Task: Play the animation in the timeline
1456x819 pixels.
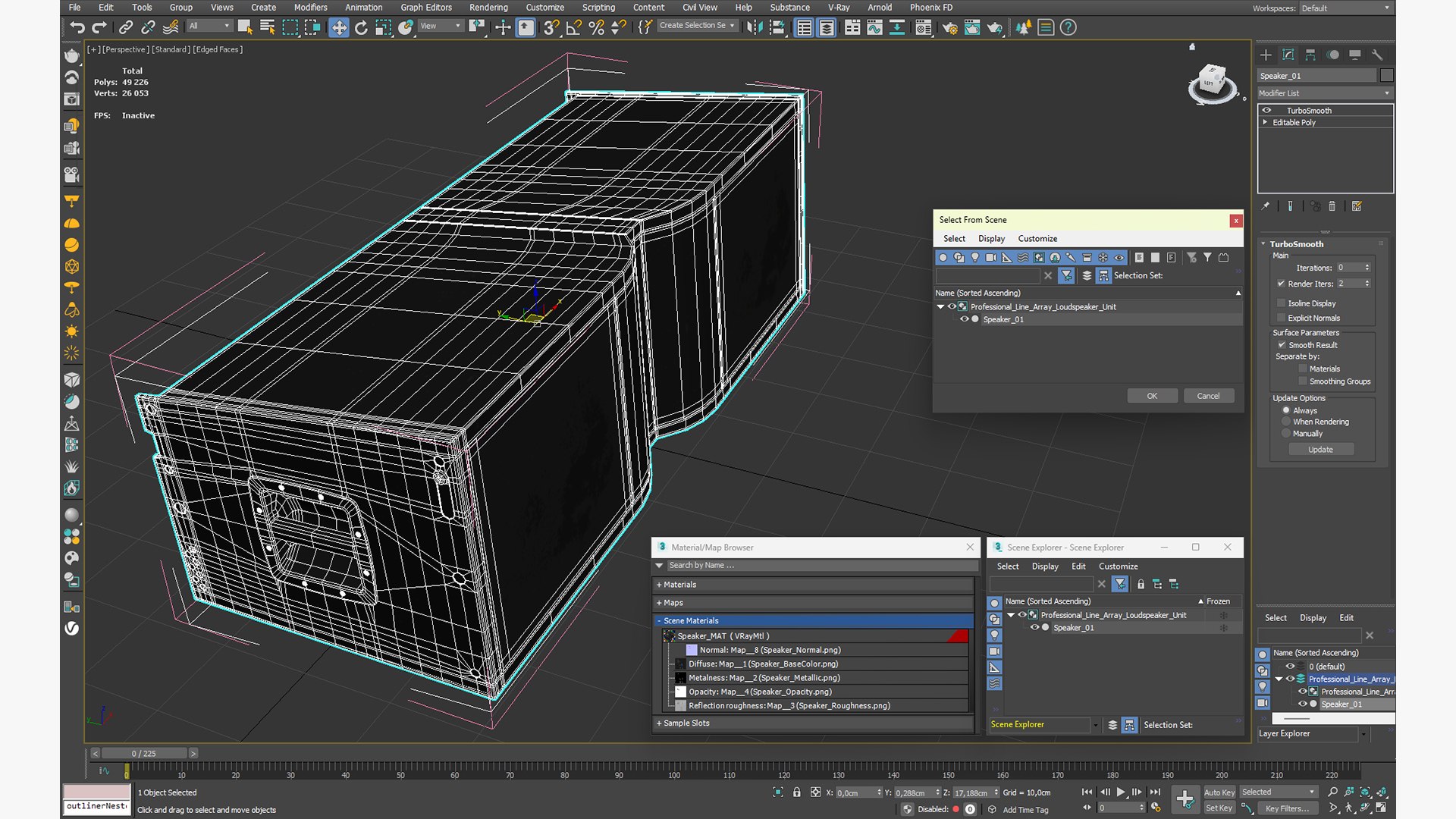Action: pos(1120,792)
